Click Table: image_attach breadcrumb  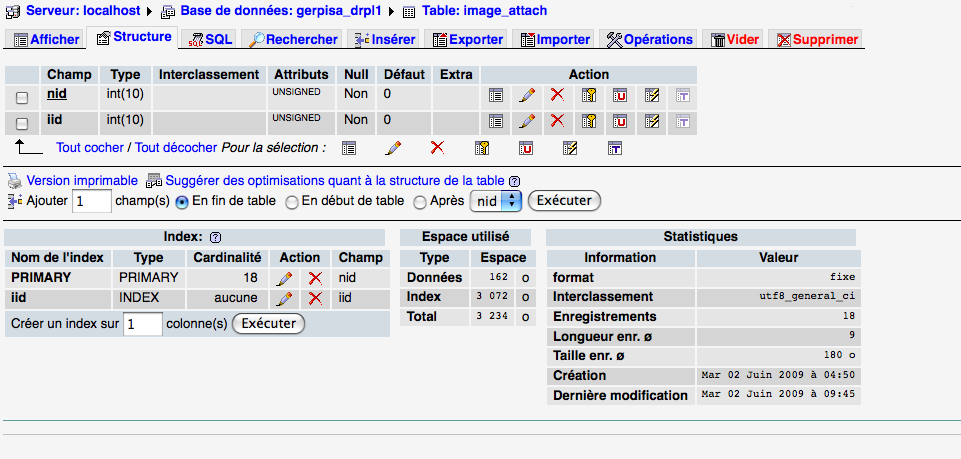click(485, 10)
